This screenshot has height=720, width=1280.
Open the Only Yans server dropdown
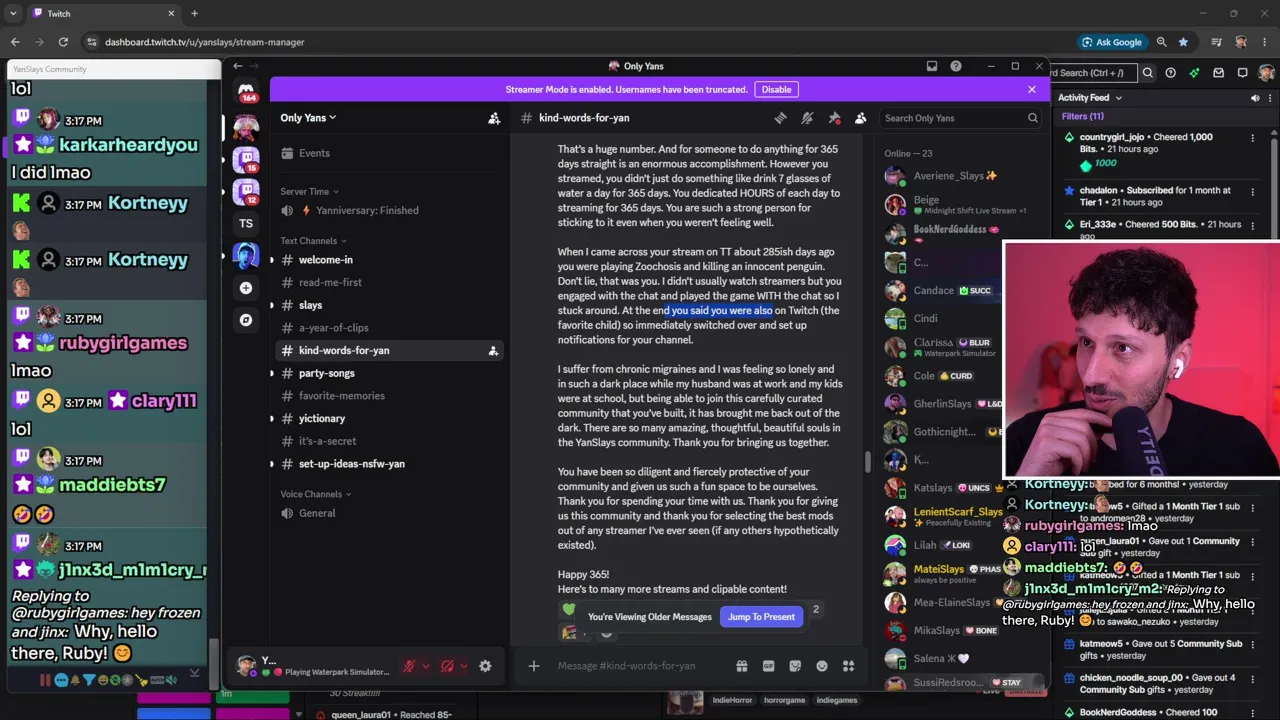pos(308,118)
